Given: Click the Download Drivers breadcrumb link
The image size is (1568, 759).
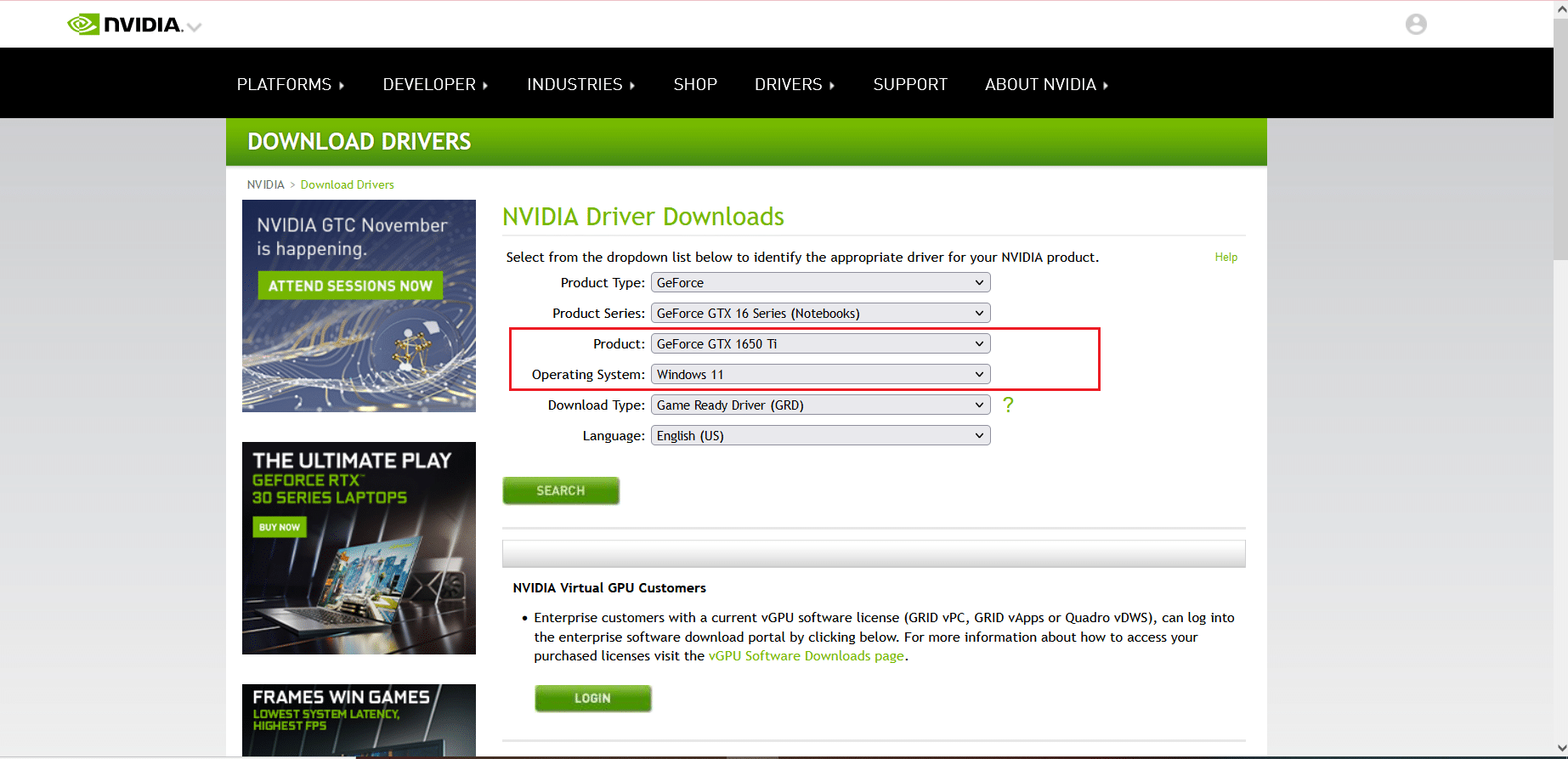Looking at the screenshot, I should click(x=347, y=184).
